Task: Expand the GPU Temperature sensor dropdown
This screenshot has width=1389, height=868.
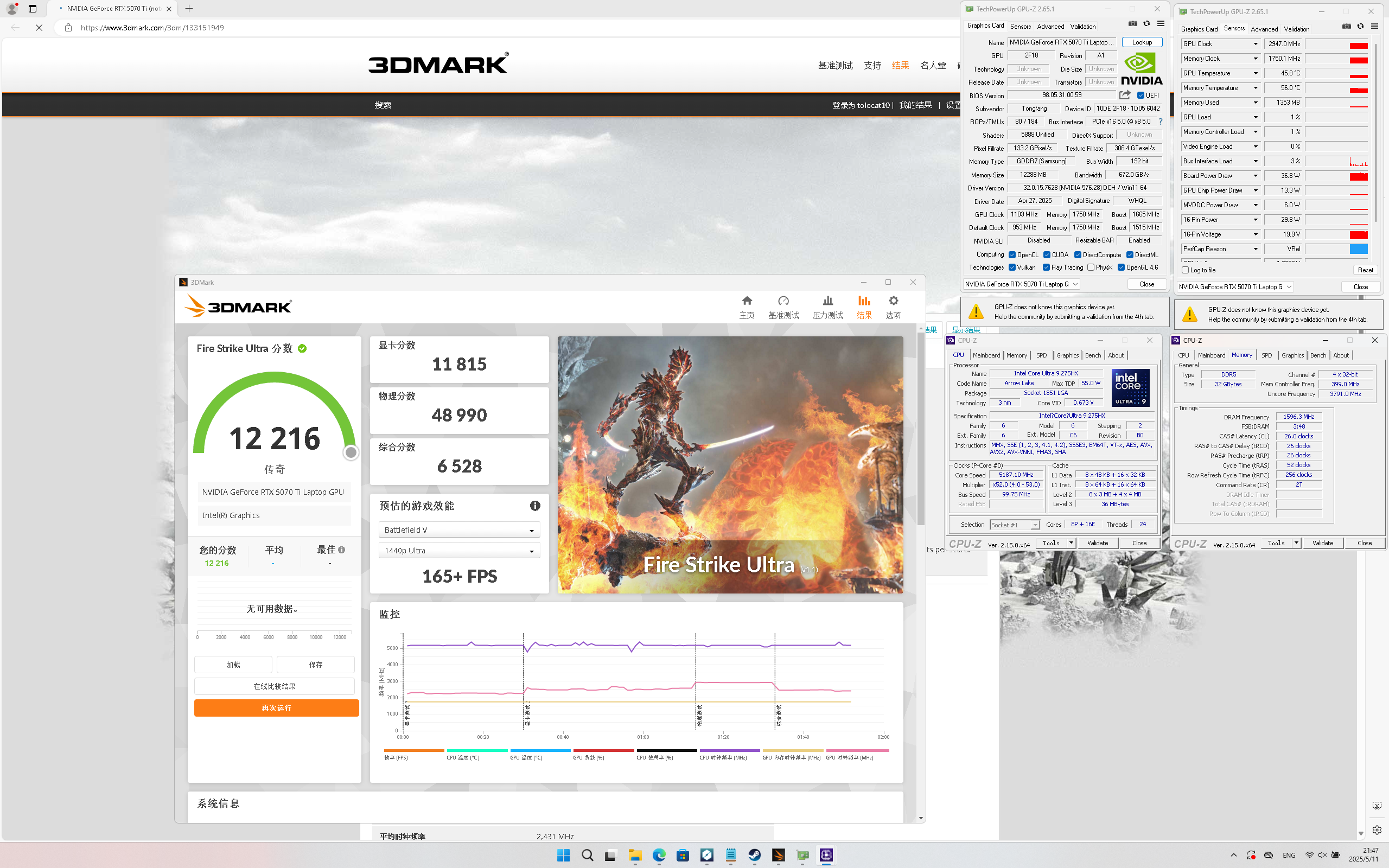Action: click(1256, 73)
